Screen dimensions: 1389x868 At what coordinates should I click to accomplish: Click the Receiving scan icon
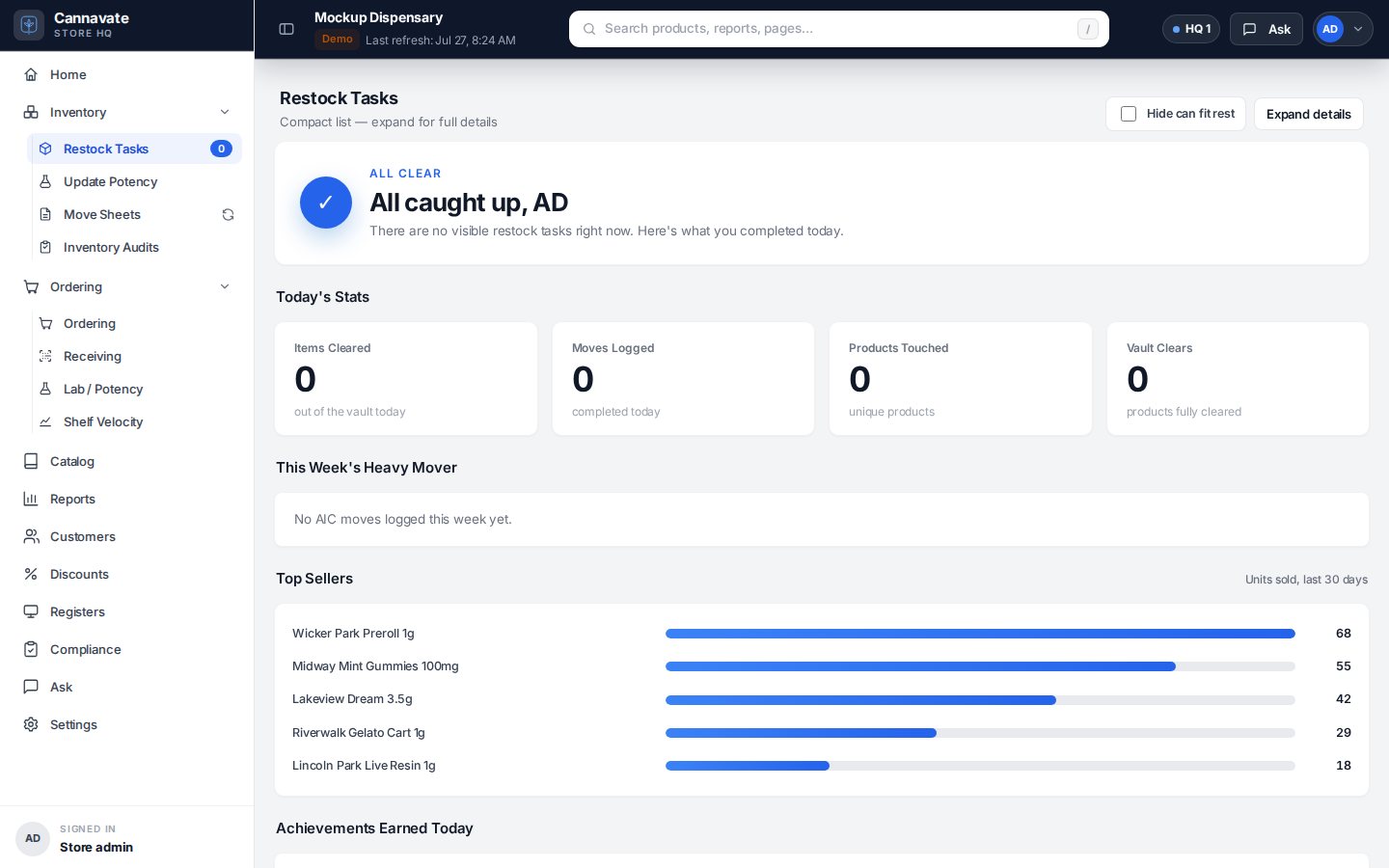pos(45,356)
